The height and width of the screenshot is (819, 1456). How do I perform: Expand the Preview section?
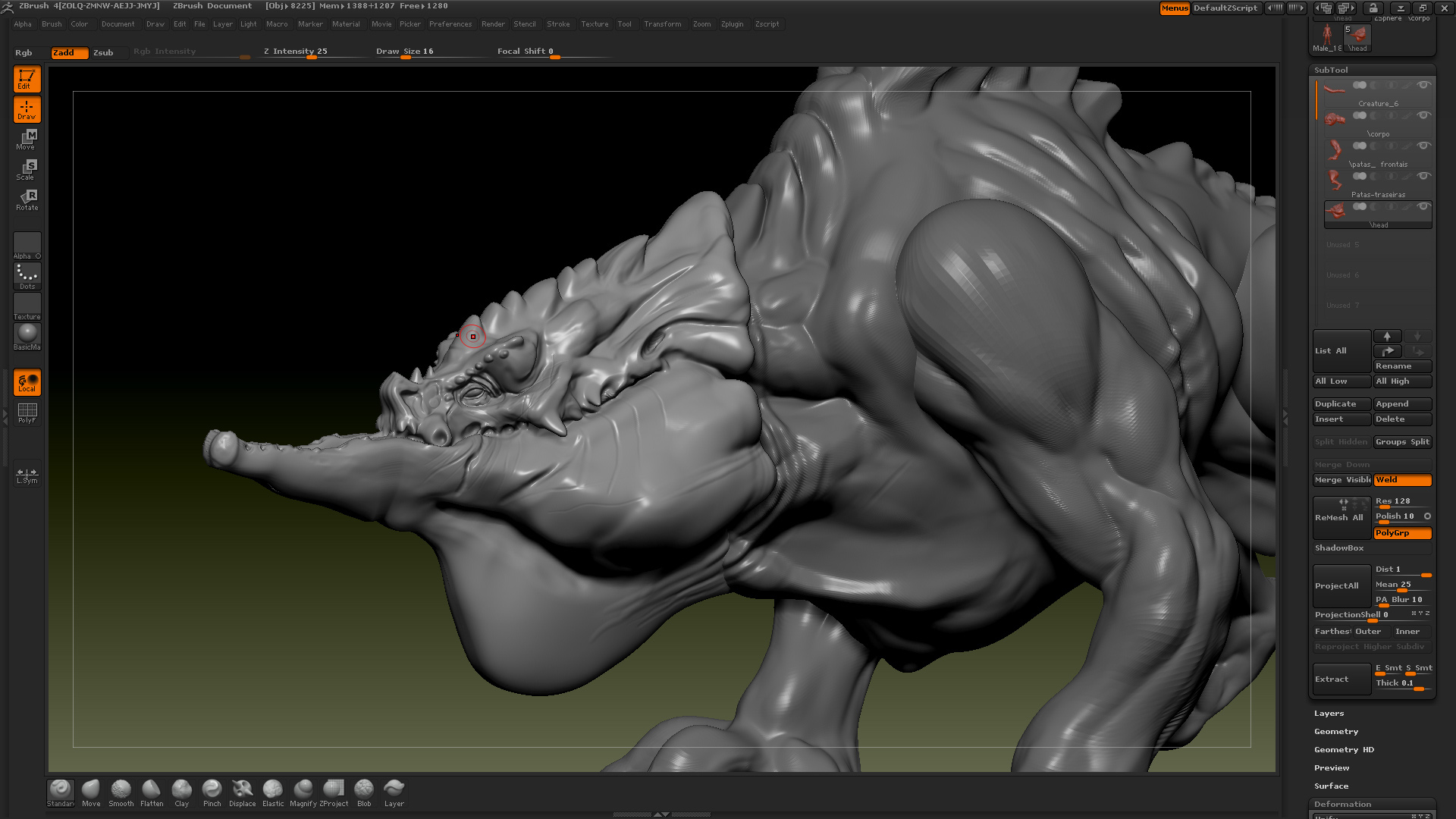click(1331, 768)
